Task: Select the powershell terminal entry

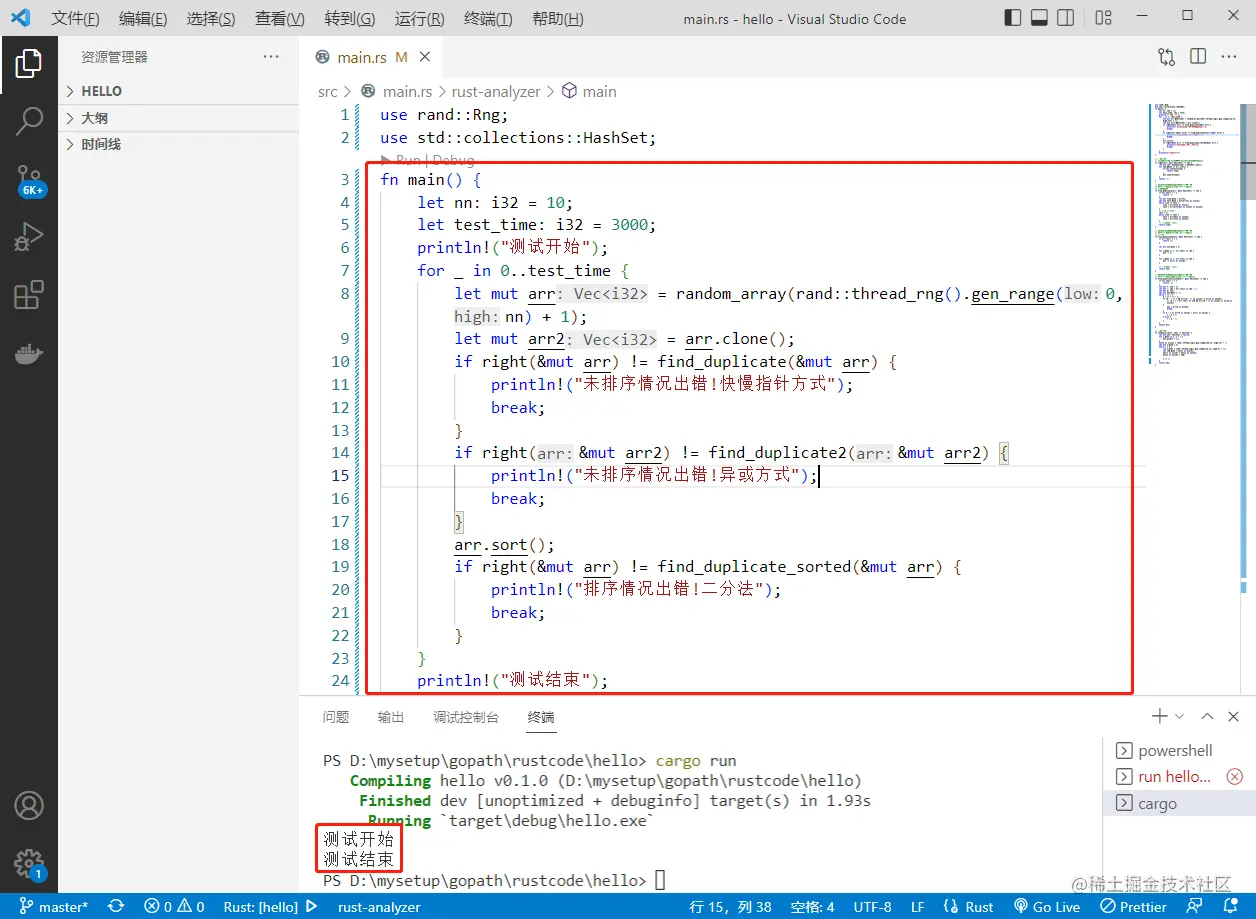Action: [x=1179, y=750]
